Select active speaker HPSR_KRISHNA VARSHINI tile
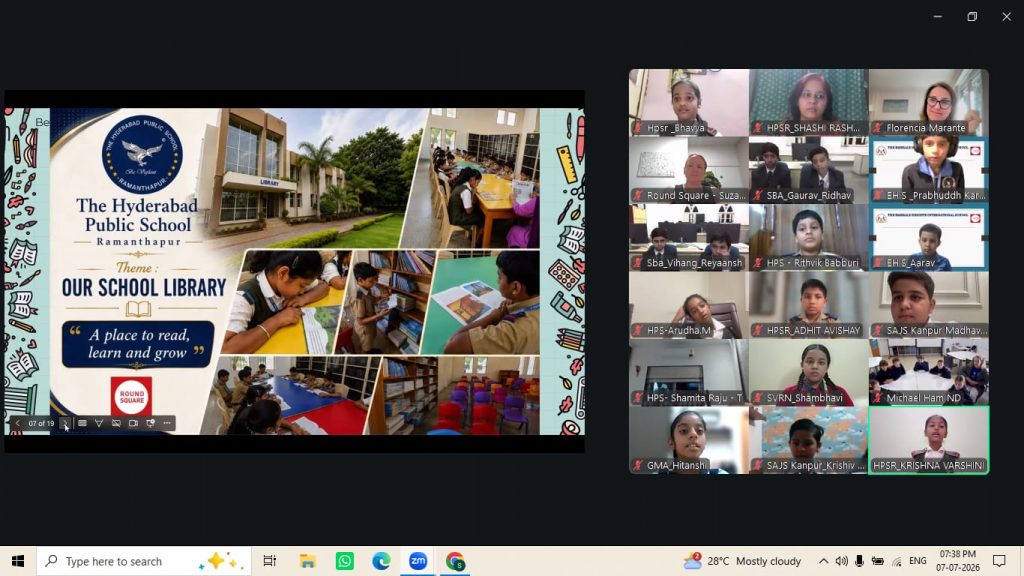1024x576 pixels. 928,440
